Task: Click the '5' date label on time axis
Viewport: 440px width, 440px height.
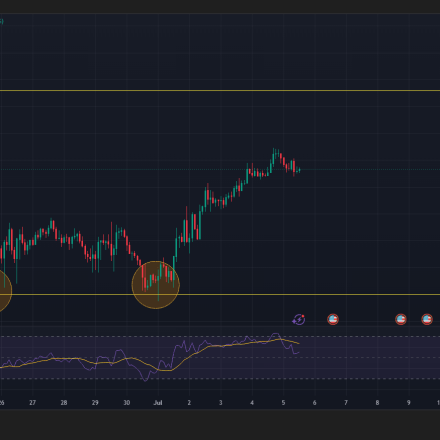Action: tap(283, 403)
